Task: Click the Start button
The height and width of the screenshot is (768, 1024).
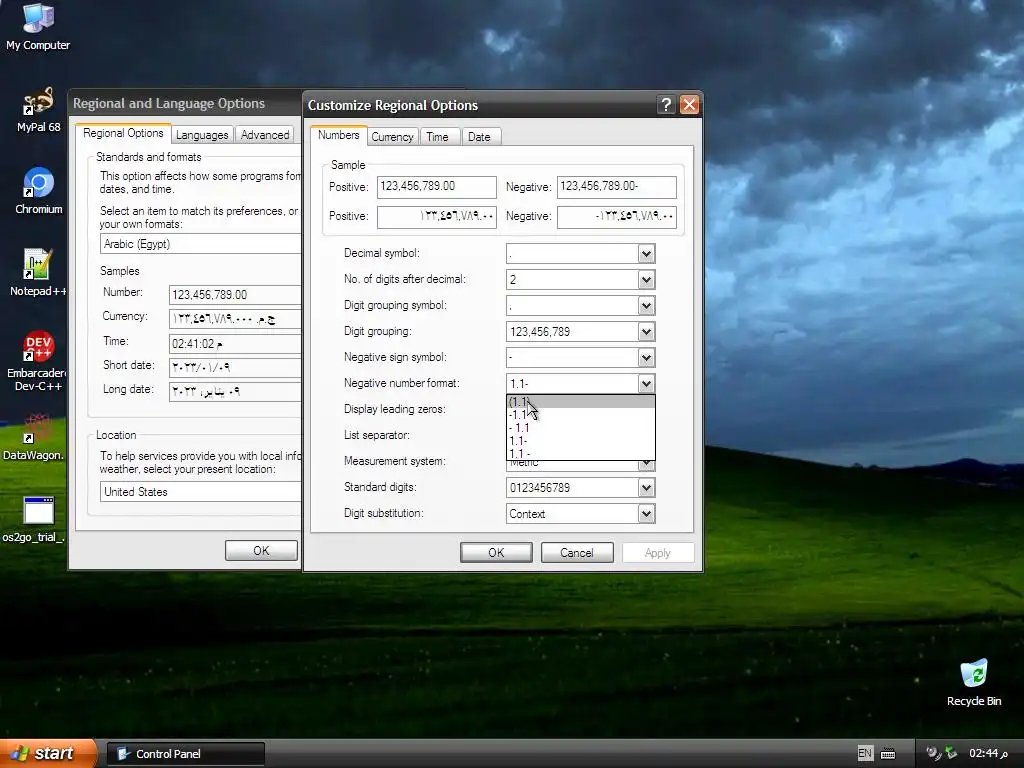Action: click(48, 753)
